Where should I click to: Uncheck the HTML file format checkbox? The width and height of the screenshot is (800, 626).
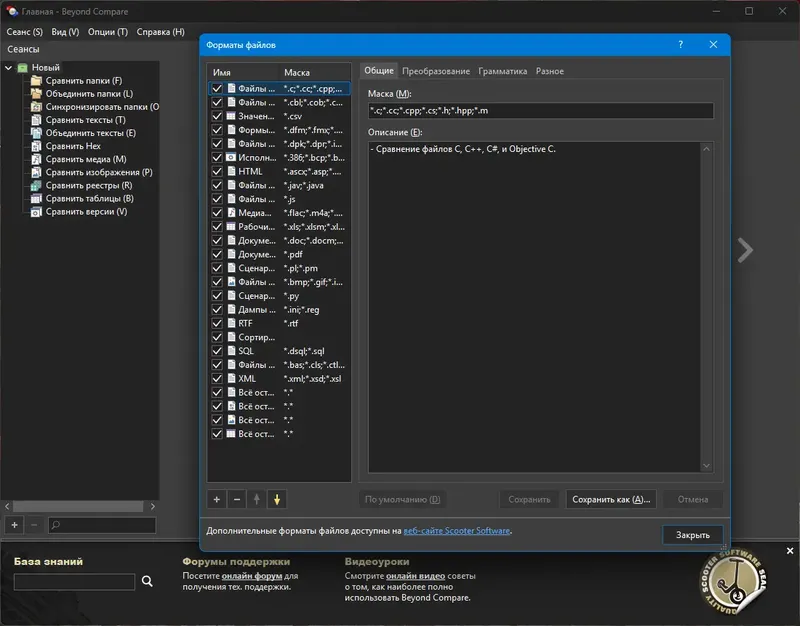pyautogui.click(x=217, y=171)
